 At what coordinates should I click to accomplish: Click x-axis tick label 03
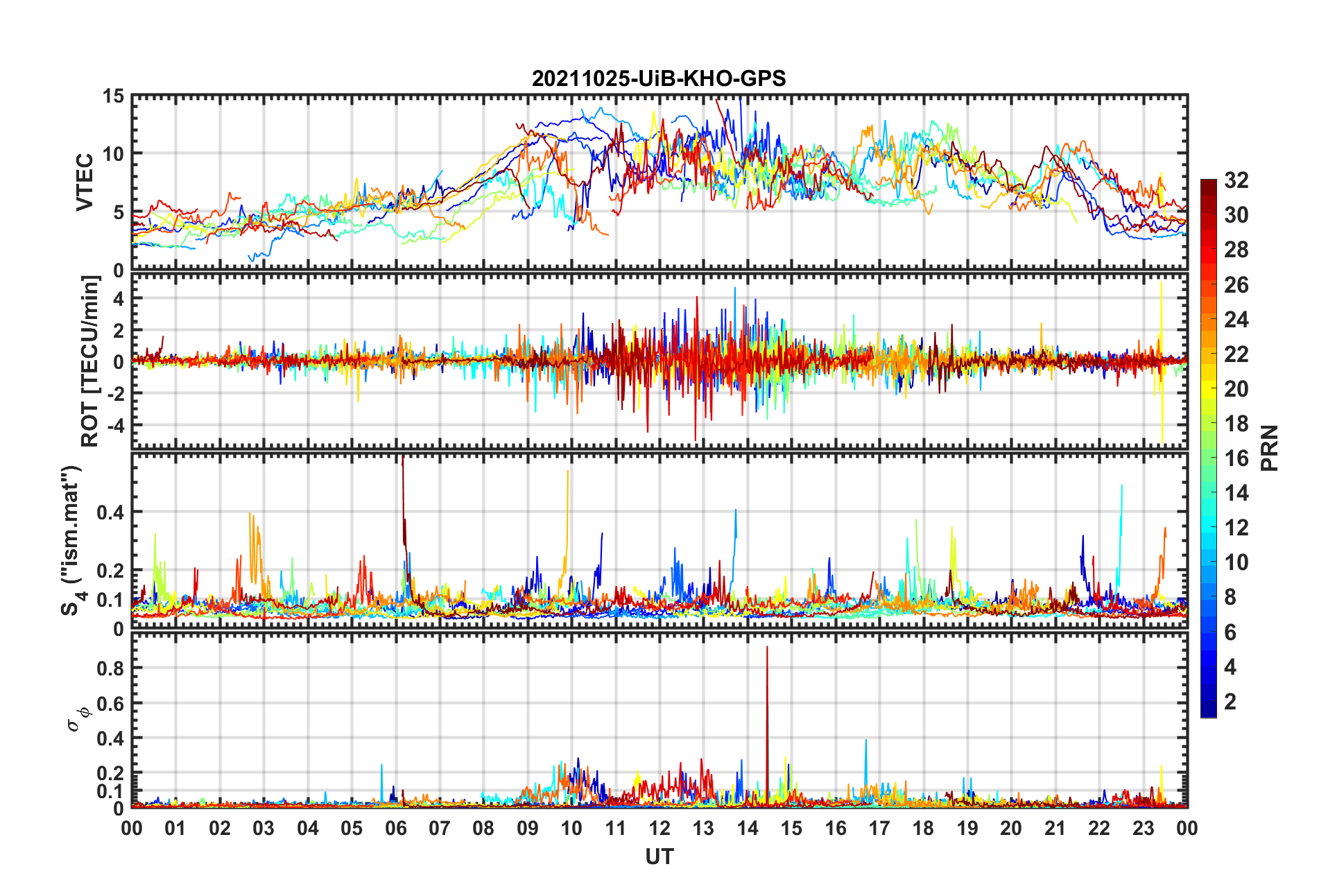pyautogui.click(x=264, y=828)
